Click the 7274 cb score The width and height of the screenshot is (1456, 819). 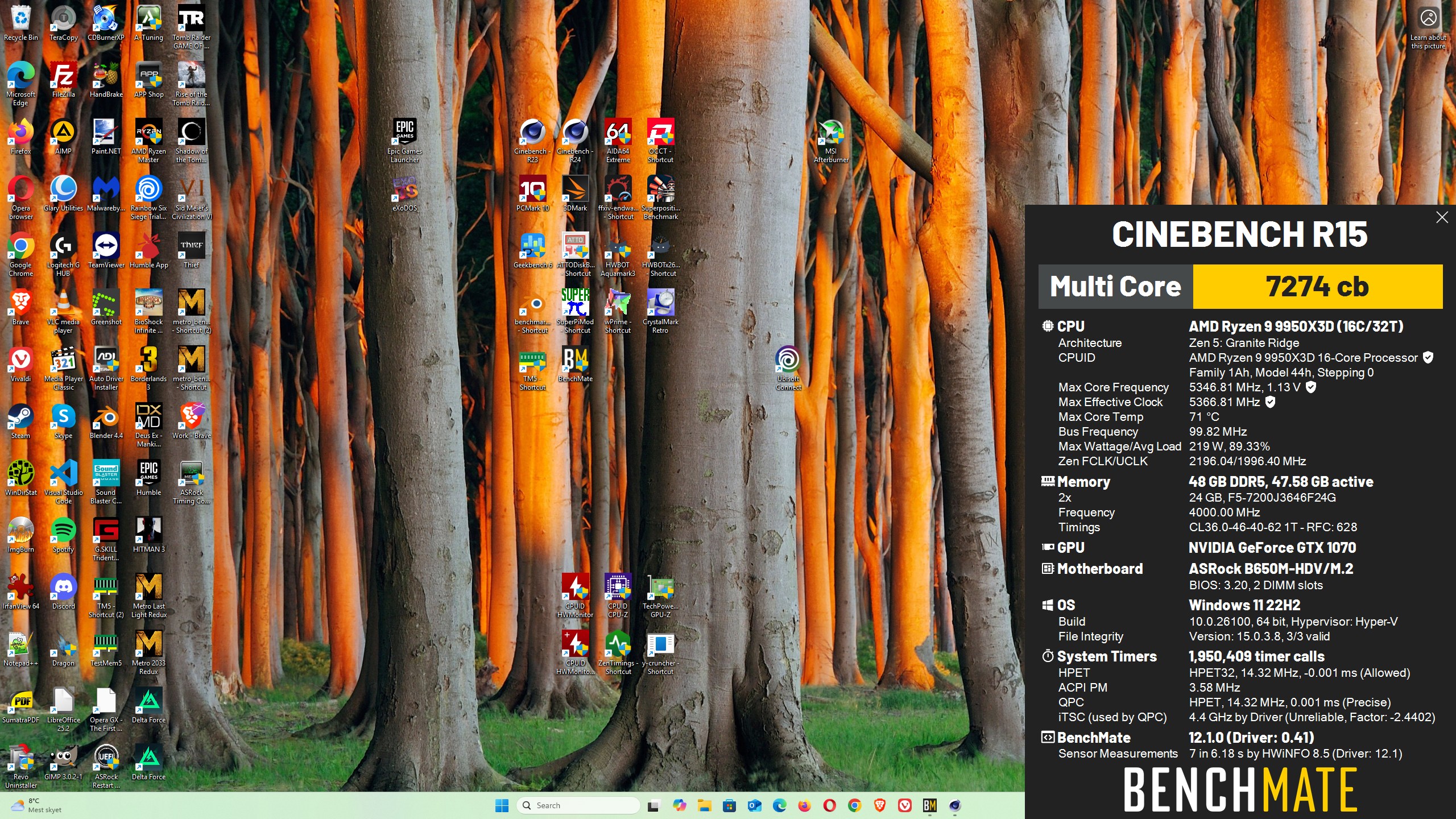(1317, 286)
